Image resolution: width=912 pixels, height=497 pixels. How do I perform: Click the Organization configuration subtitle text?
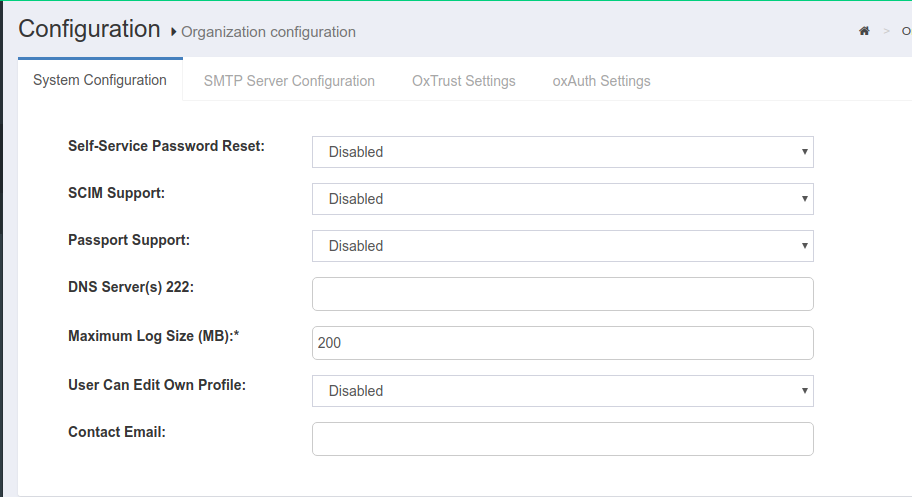pyautogui.click(x=268, y=32)
